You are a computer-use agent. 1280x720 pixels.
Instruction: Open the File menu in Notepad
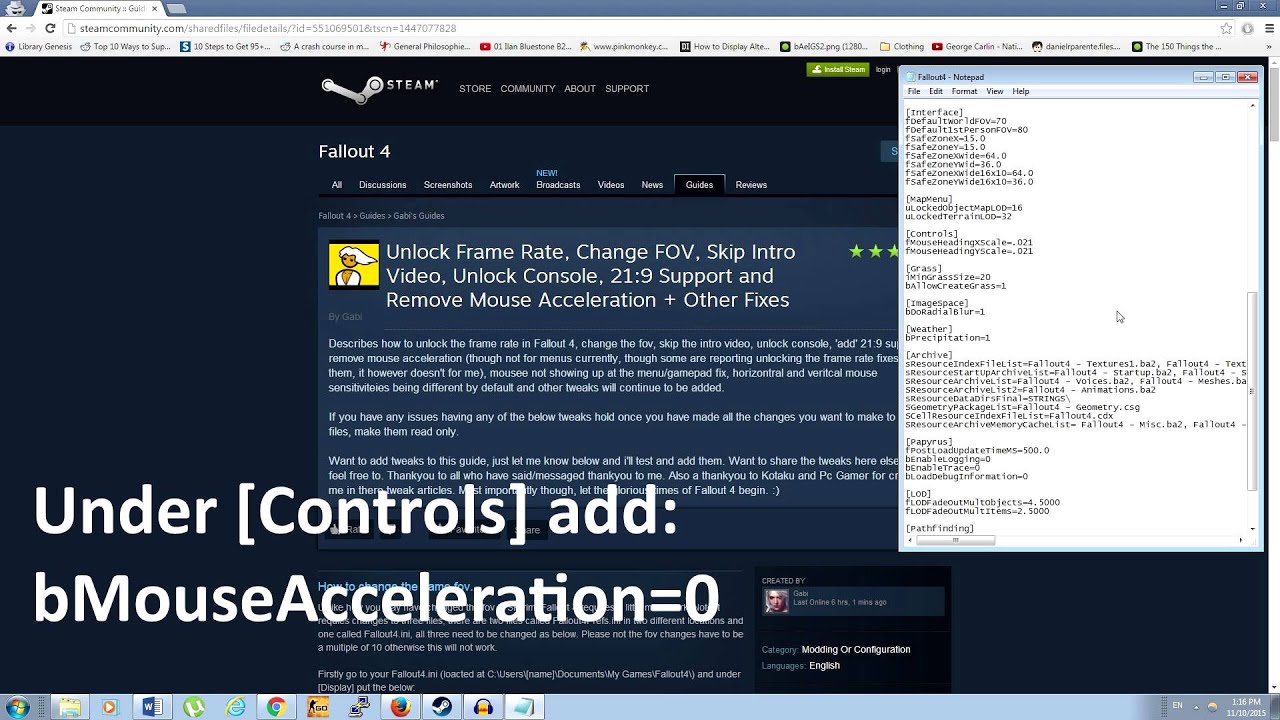914,92
